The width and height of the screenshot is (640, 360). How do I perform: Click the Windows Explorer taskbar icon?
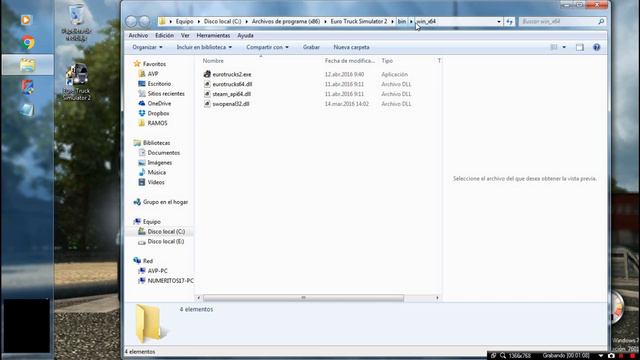[x=27, y=64]
